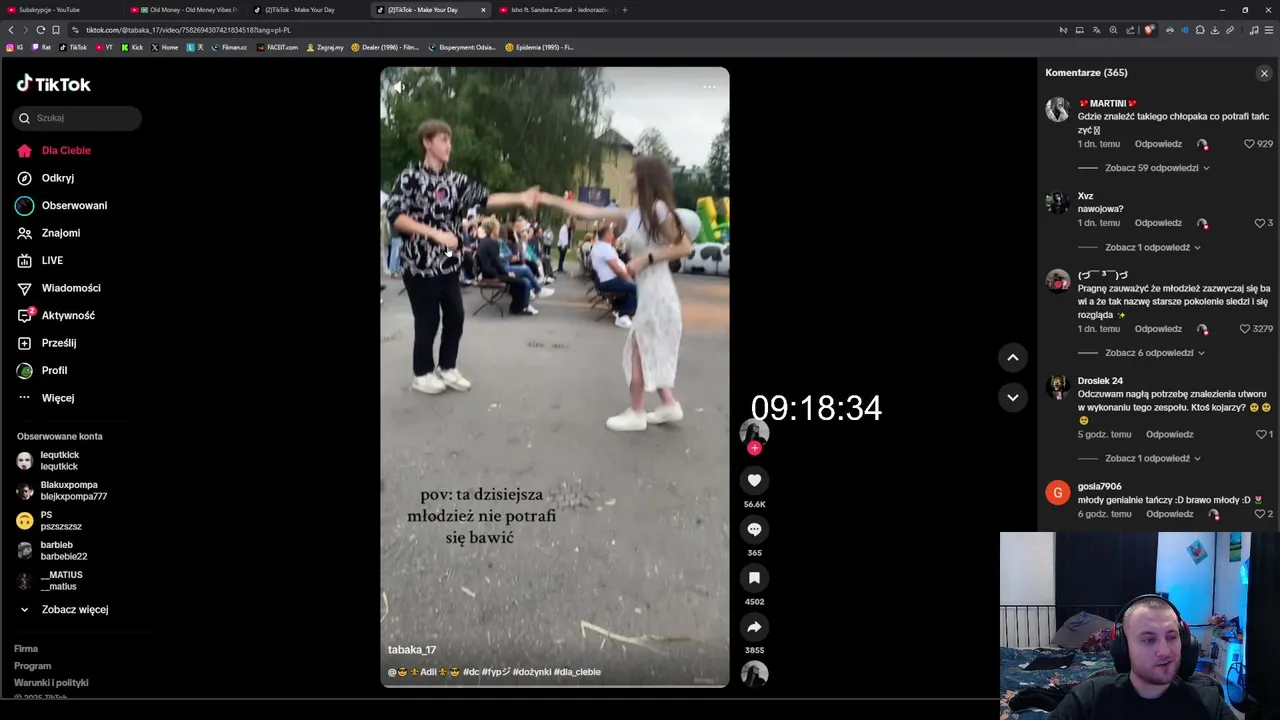Viewport: 1280px width, 720px height.
Task: Open gosia7906's orange G avatar
Action: click(x=1058, y=493)
